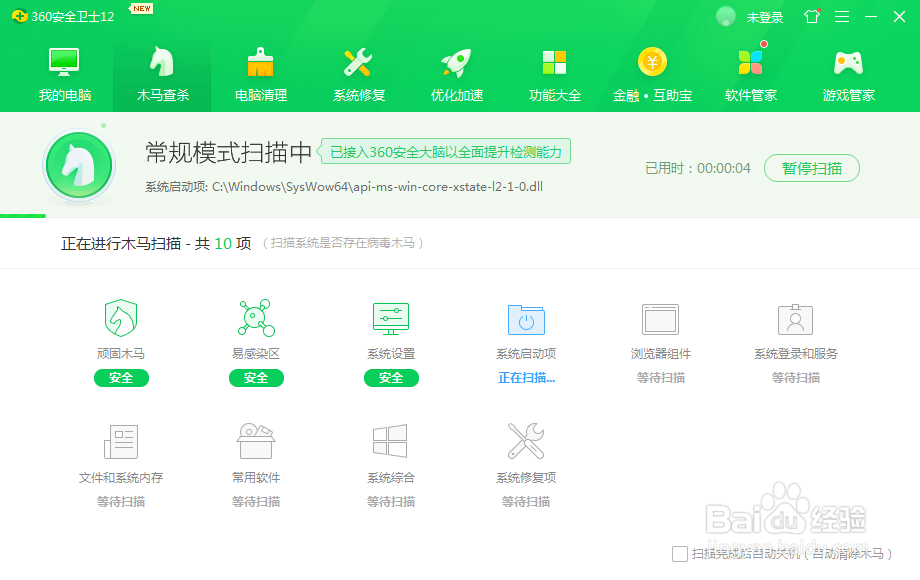Pause scanning with 暂停扫描 button
Image resolution: width=920 pixels, height=580 pixels.
(811, 168)
